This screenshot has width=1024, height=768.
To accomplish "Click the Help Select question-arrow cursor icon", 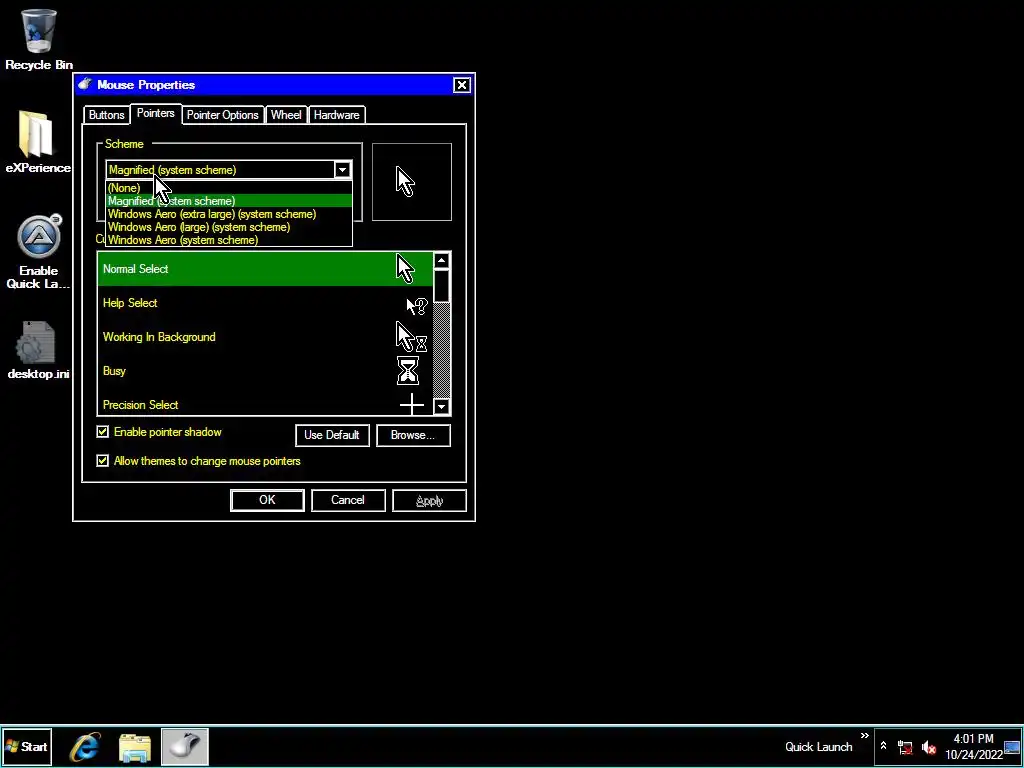I will (x=417, y=306).
